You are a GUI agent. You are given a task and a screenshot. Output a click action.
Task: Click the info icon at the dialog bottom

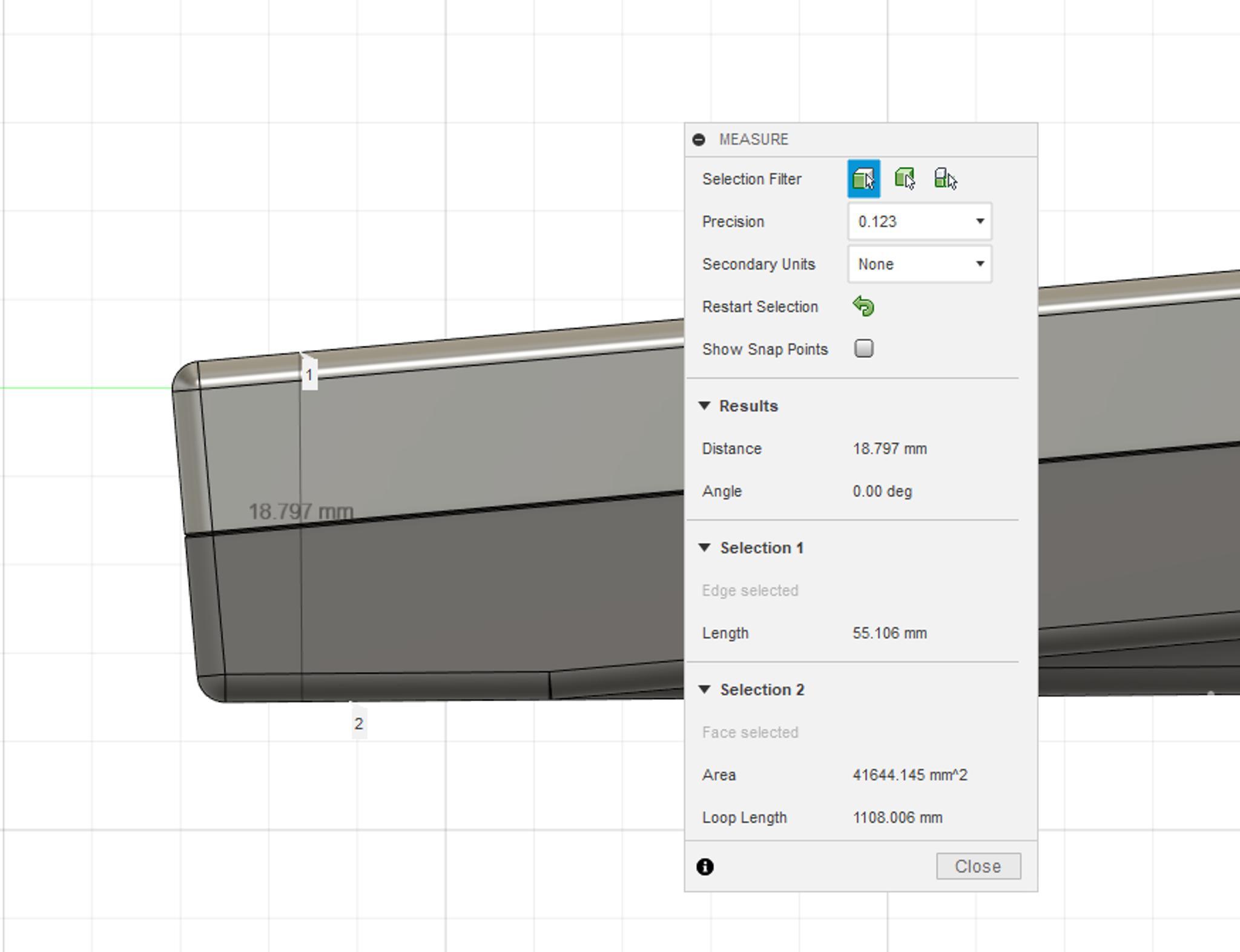click(705, 867)
